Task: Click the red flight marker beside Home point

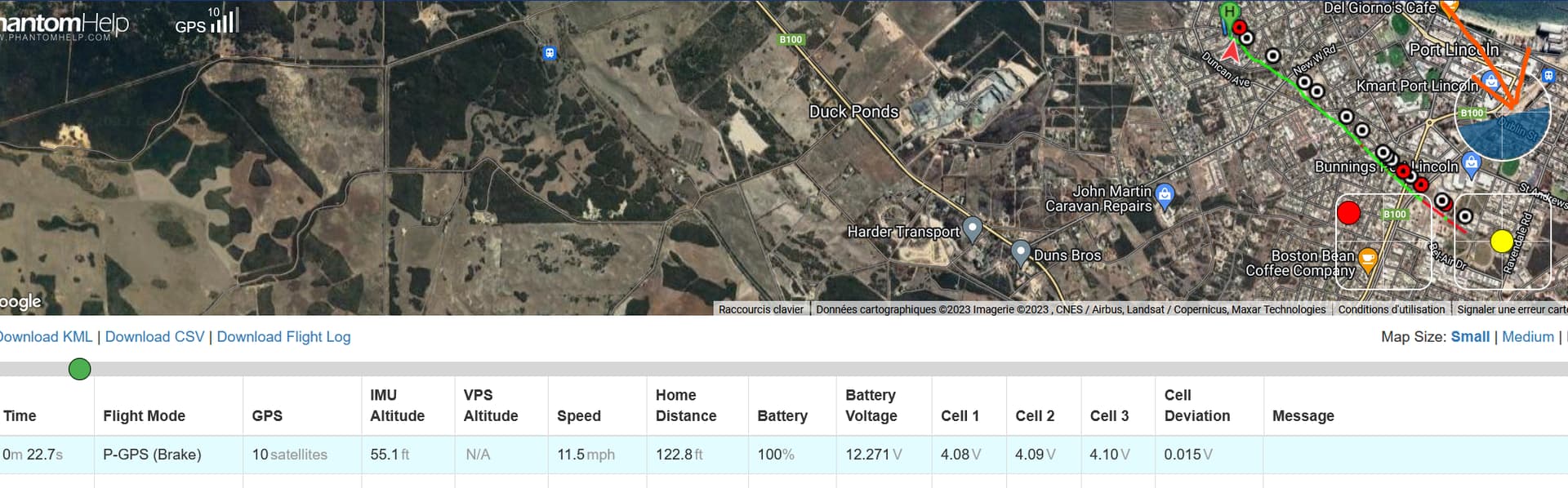Action: (1240, 29)
